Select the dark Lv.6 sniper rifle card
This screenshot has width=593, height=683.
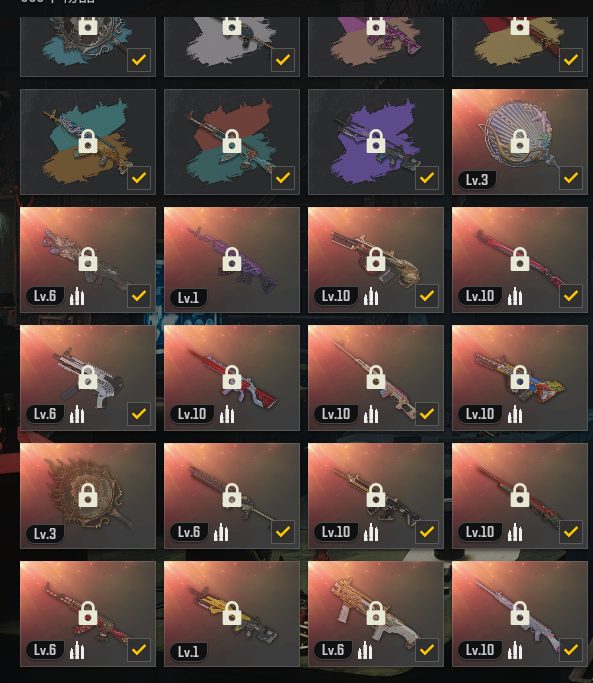point(232,496)
